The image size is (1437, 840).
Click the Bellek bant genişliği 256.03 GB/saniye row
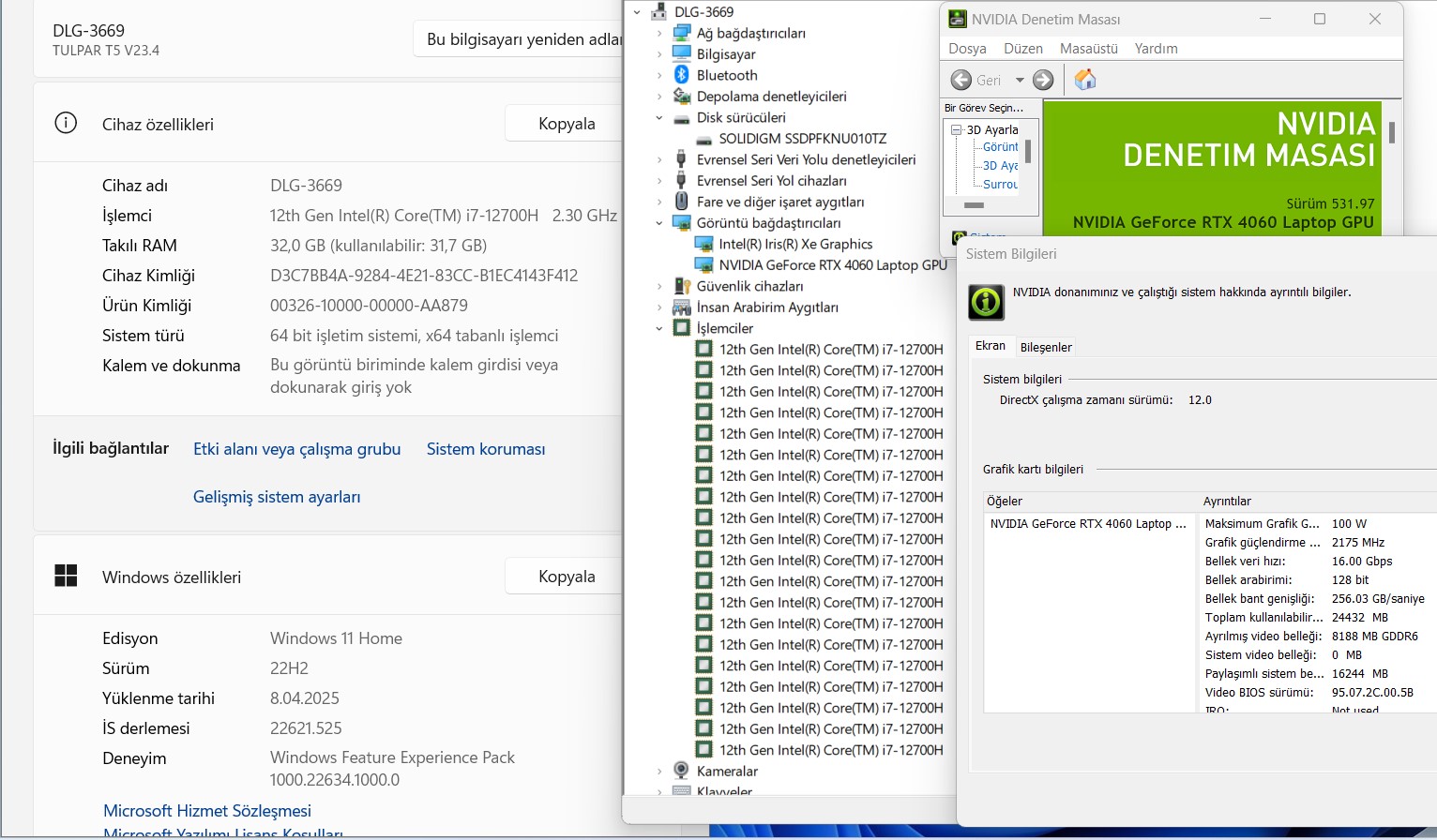point(1314,599)
